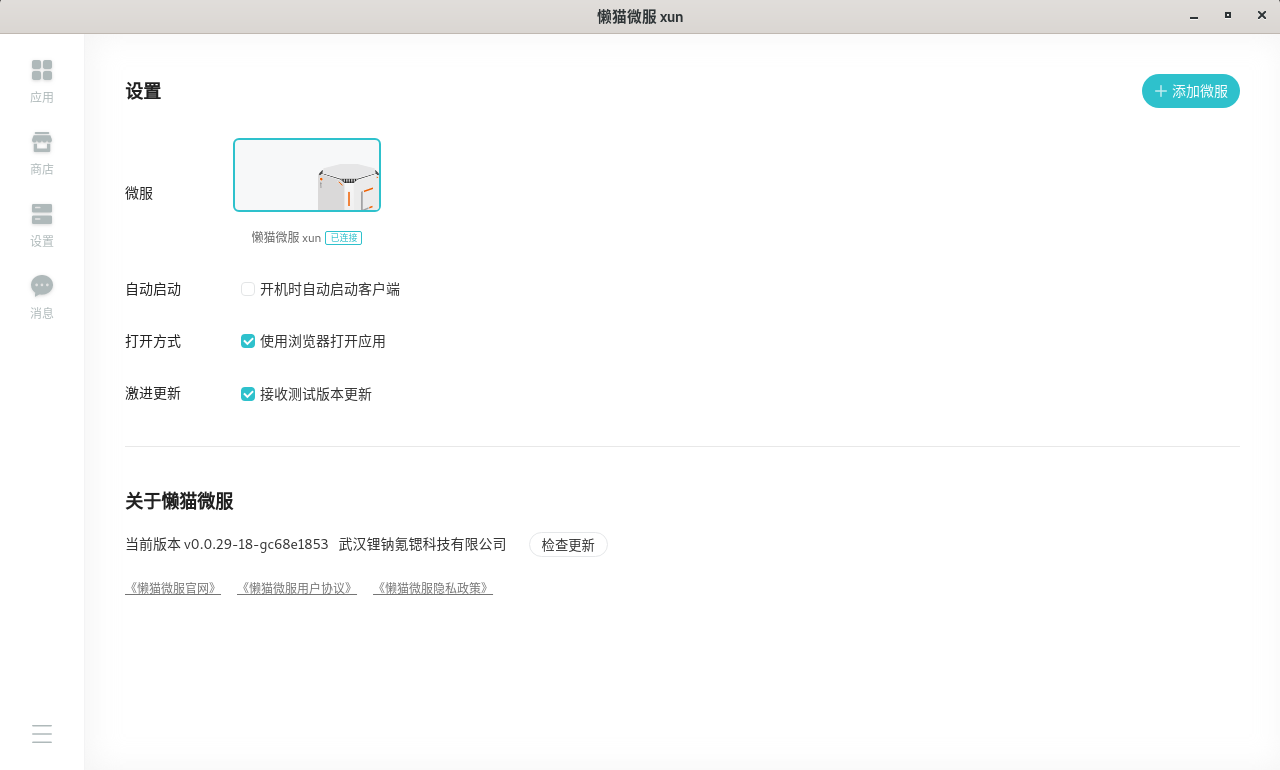Open the 《懒猫微服隐私政策》 link
This screenshot has height=770, width=1280.
pos(433,588)
